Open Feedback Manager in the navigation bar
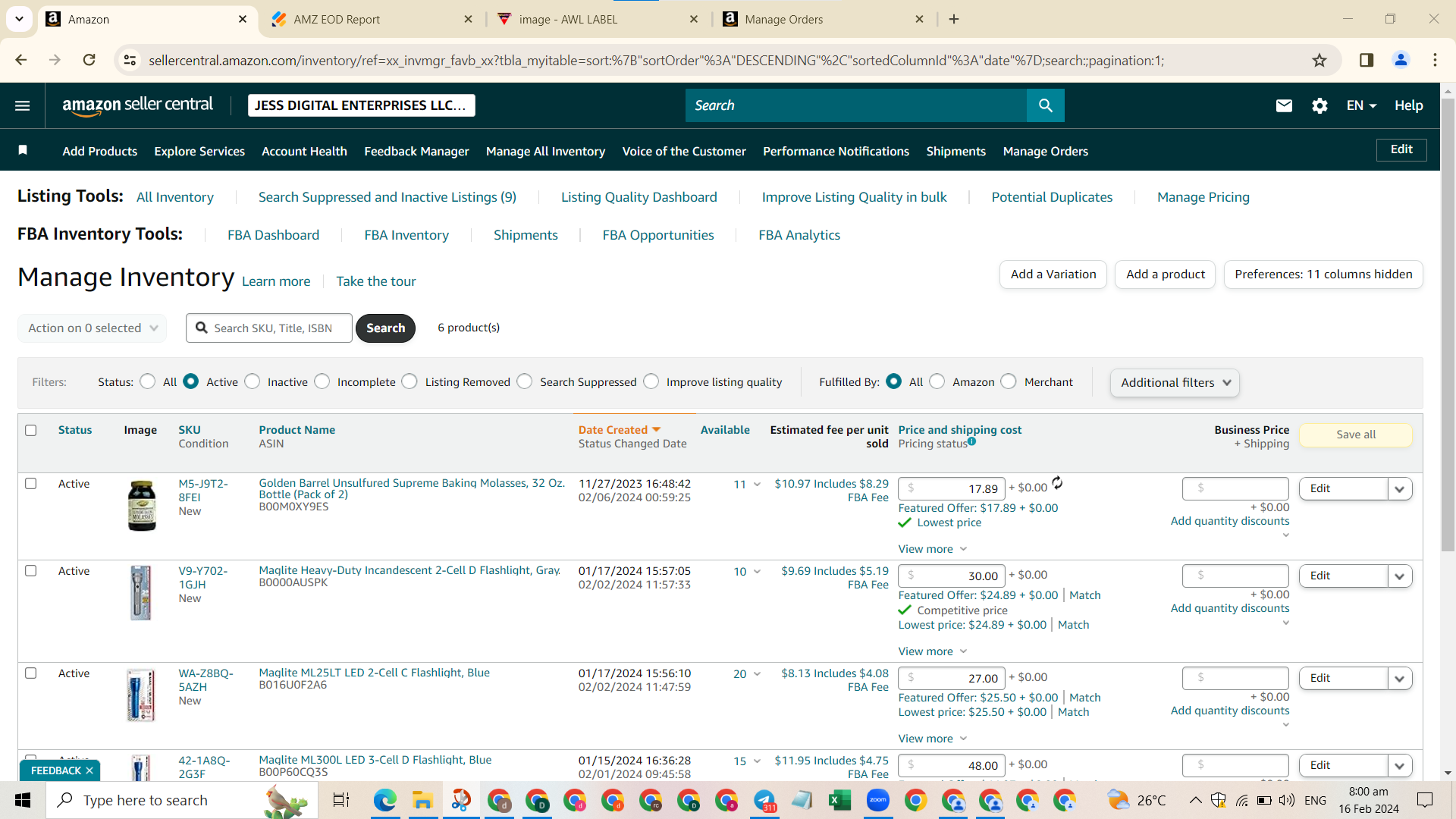 [416, 151]
